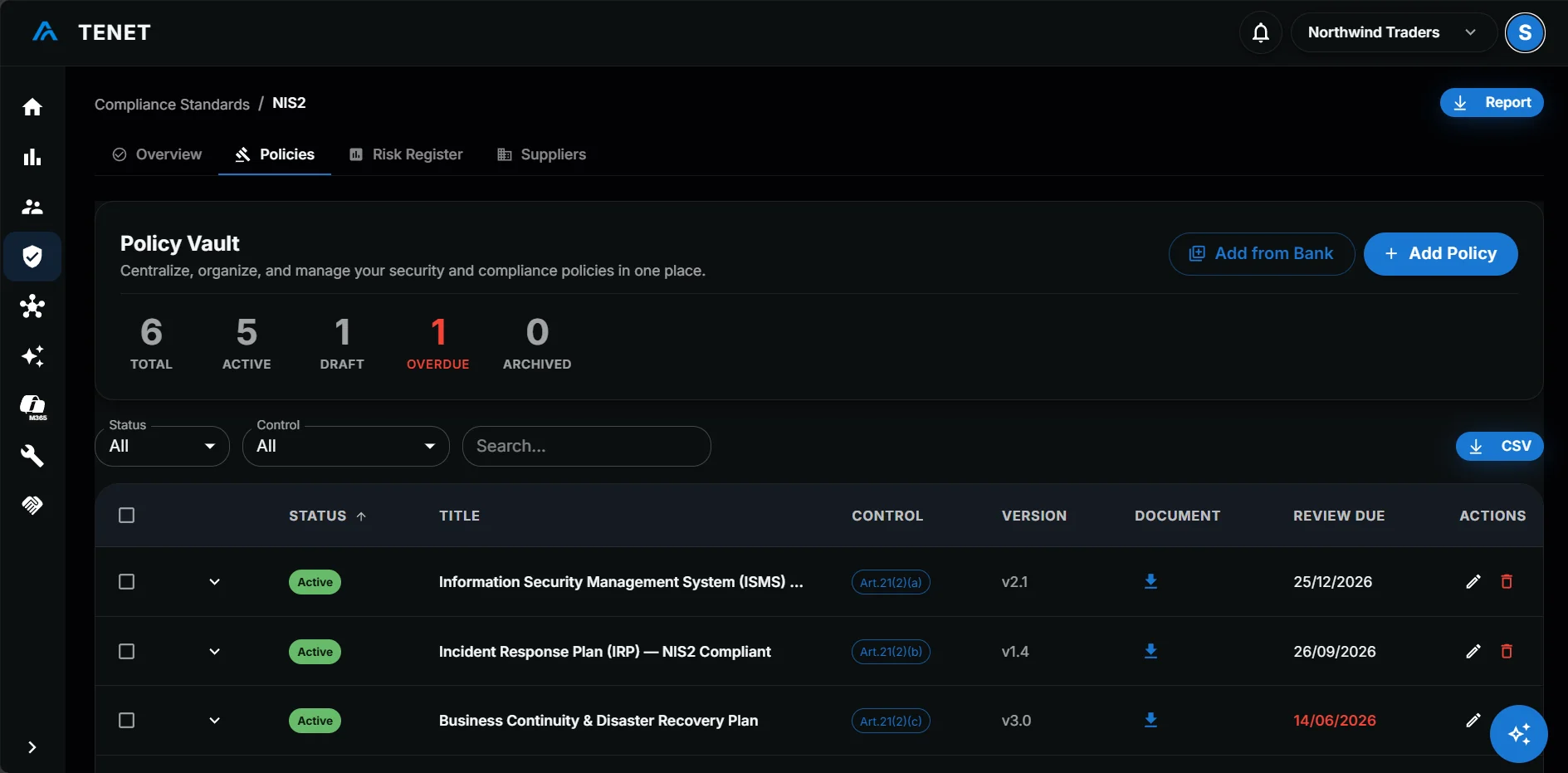Open the floating AI assistant button
1568x773 pixels.
click(x=1519, y=734)
